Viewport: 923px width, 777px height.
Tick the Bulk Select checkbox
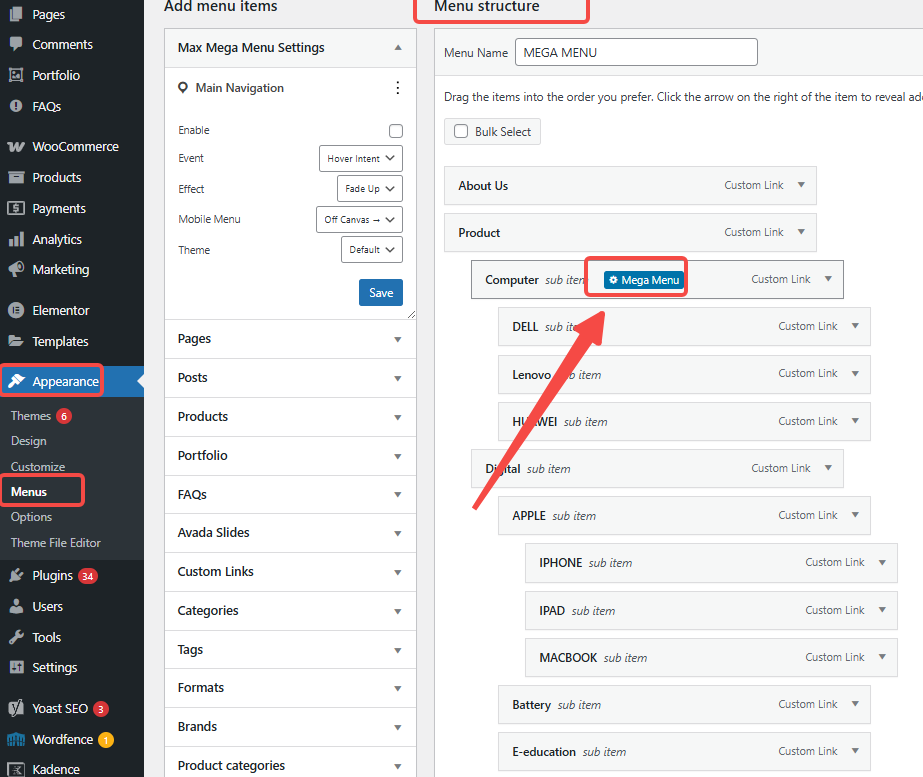[x=461, y=131]
